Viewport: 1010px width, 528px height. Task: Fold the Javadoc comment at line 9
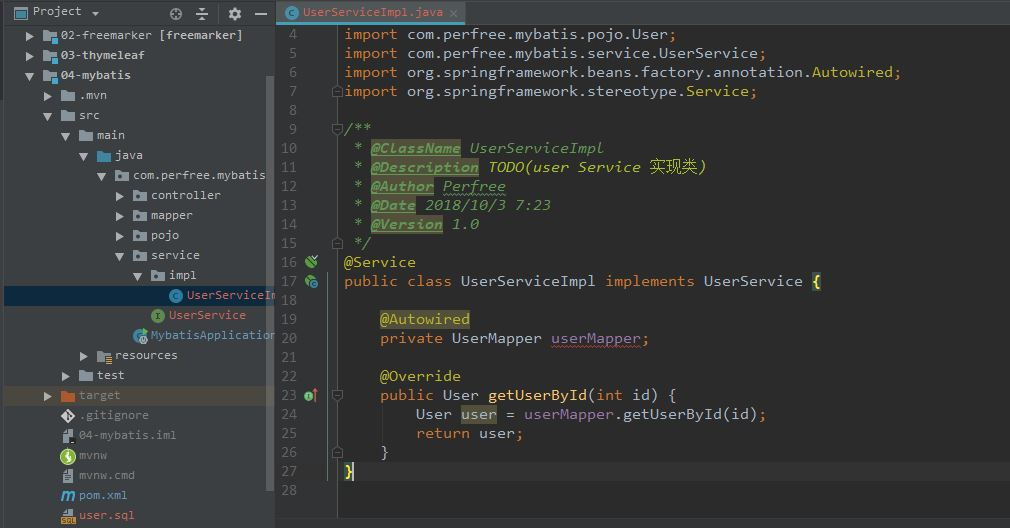(x=336, y=129)
